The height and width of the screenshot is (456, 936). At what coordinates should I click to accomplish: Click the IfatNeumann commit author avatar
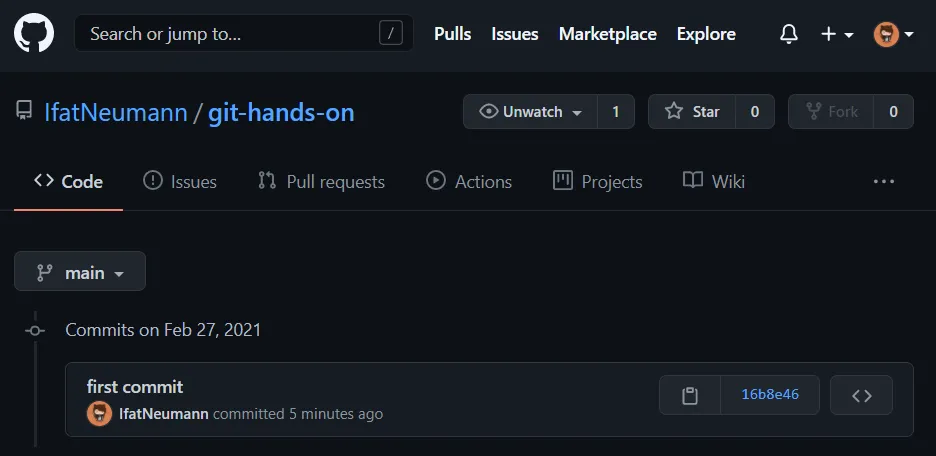[x=99, y=414]
